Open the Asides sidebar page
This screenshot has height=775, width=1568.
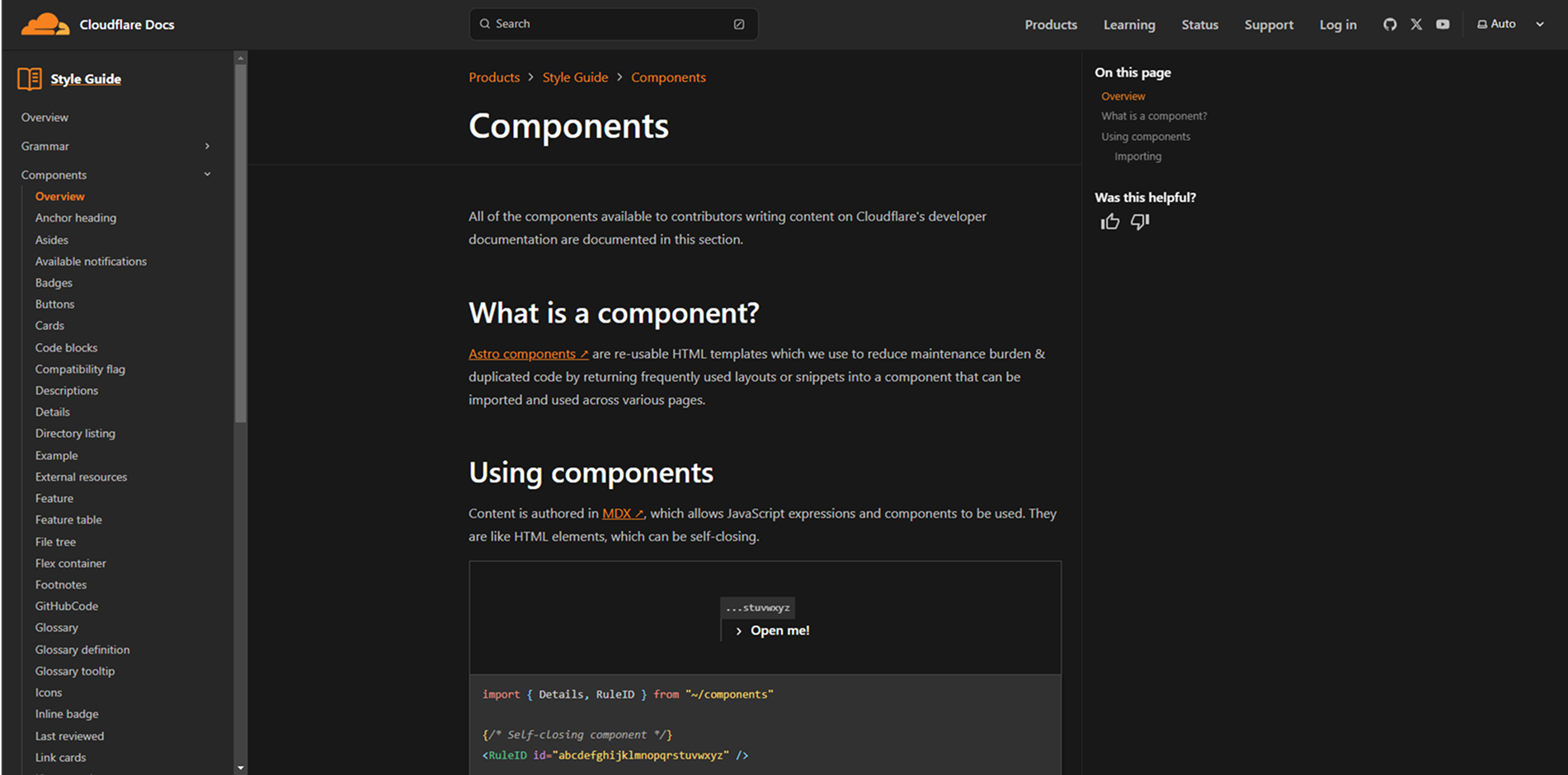click(51, 240)
